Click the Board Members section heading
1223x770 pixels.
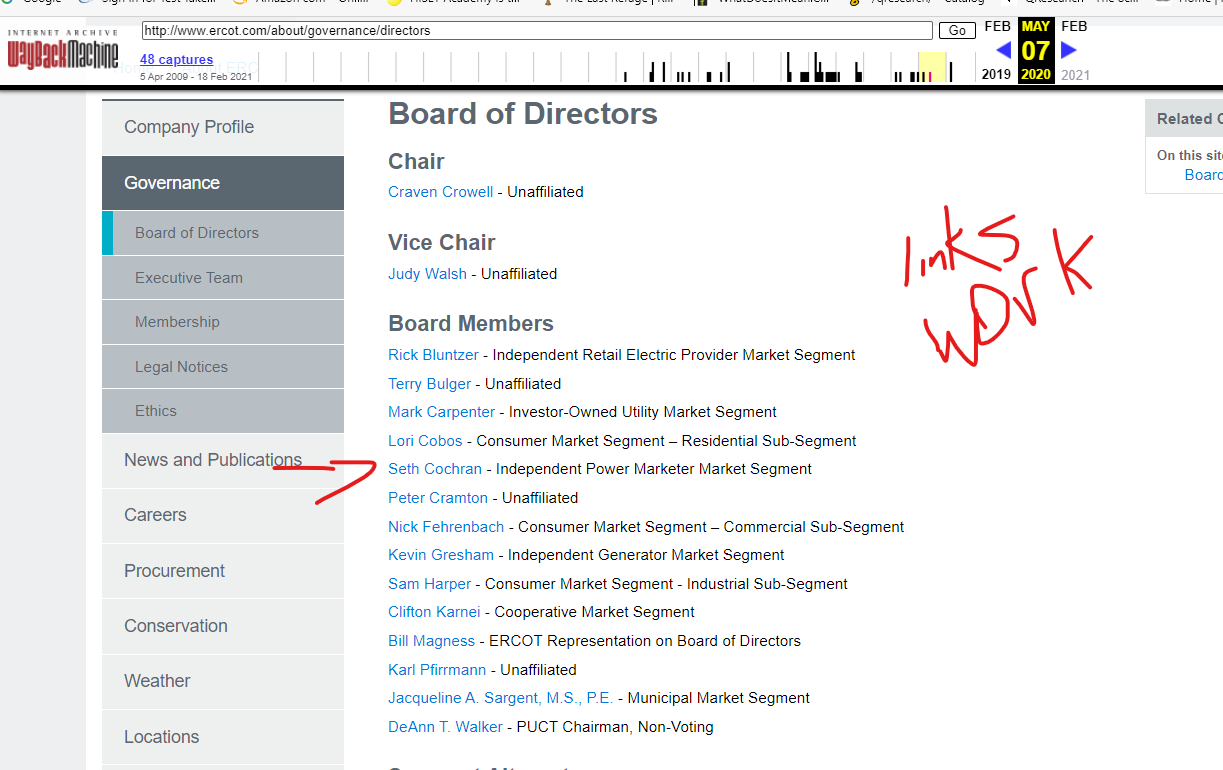tap(471, 324)
